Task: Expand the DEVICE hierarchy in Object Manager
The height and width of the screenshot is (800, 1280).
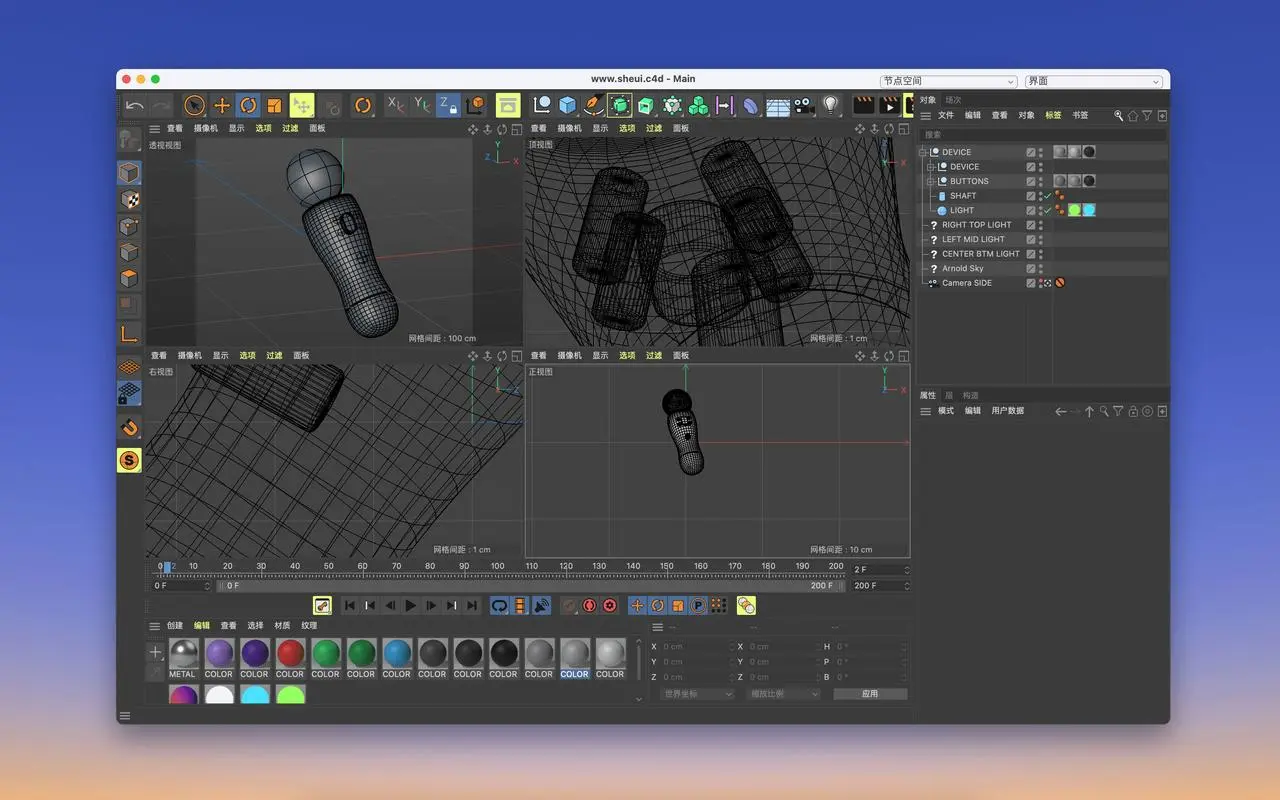Action: pos(922,152)
